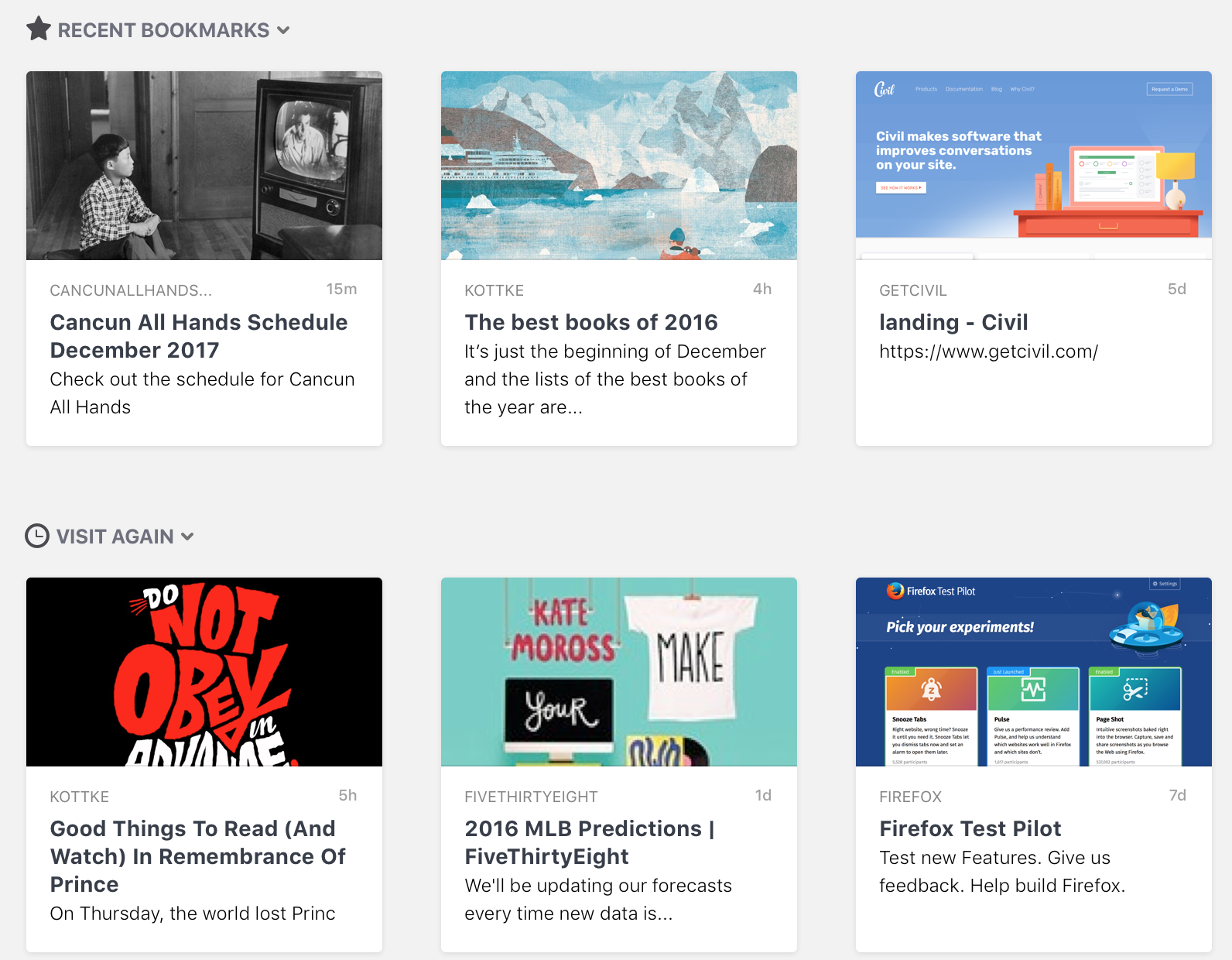Click the clock icon beside Visit Again

pyautogui.click(x=37, y=536)
